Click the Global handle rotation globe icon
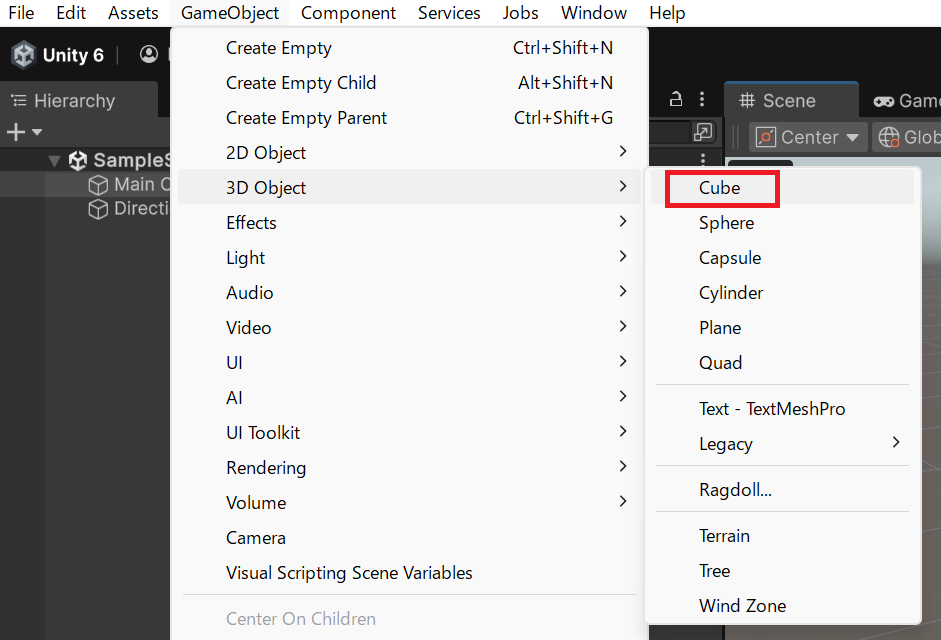Screen dimensions: 941x640 [x=888, y=137]
